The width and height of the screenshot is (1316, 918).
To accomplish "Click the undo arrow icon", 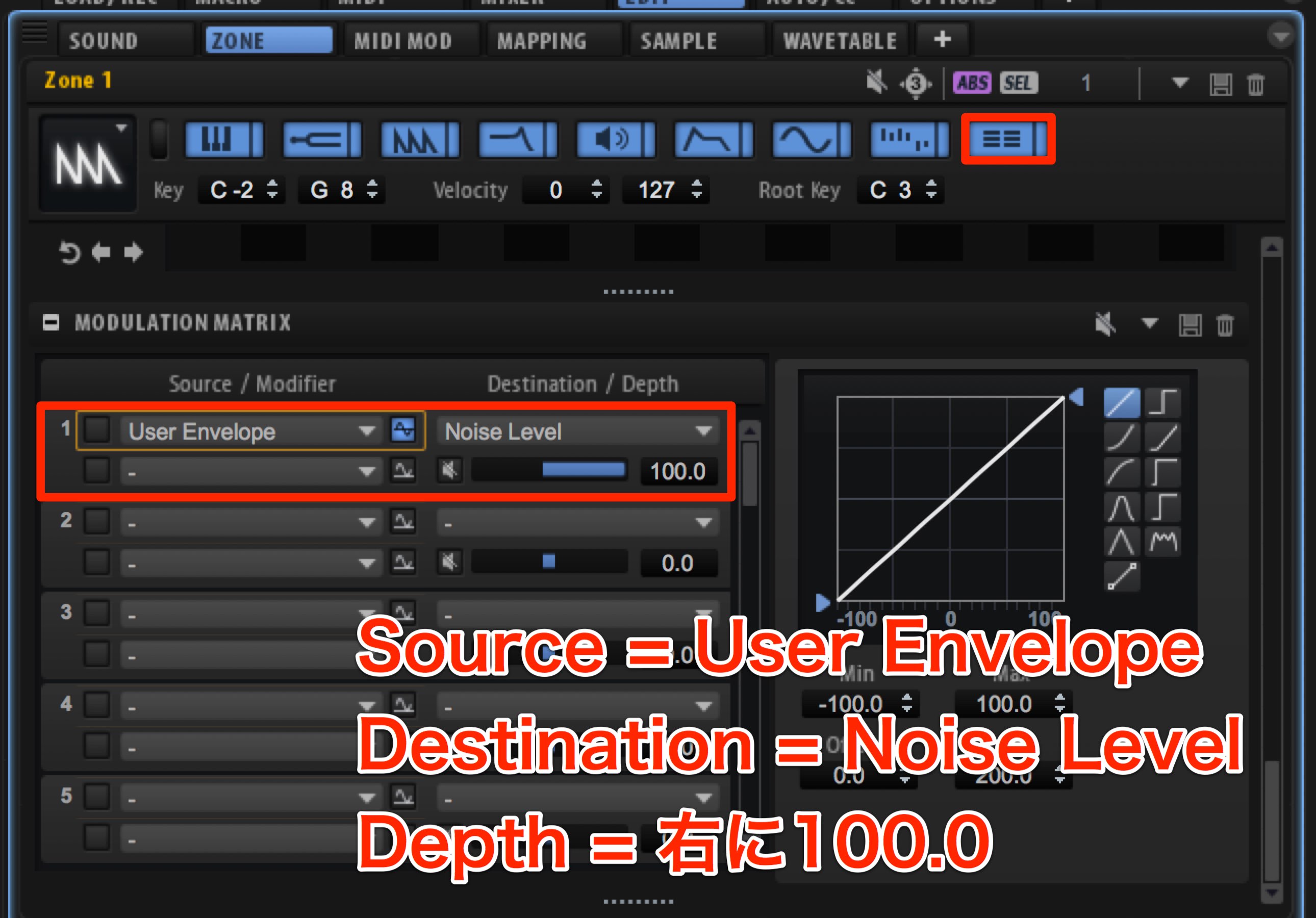I will coord(69,252).
